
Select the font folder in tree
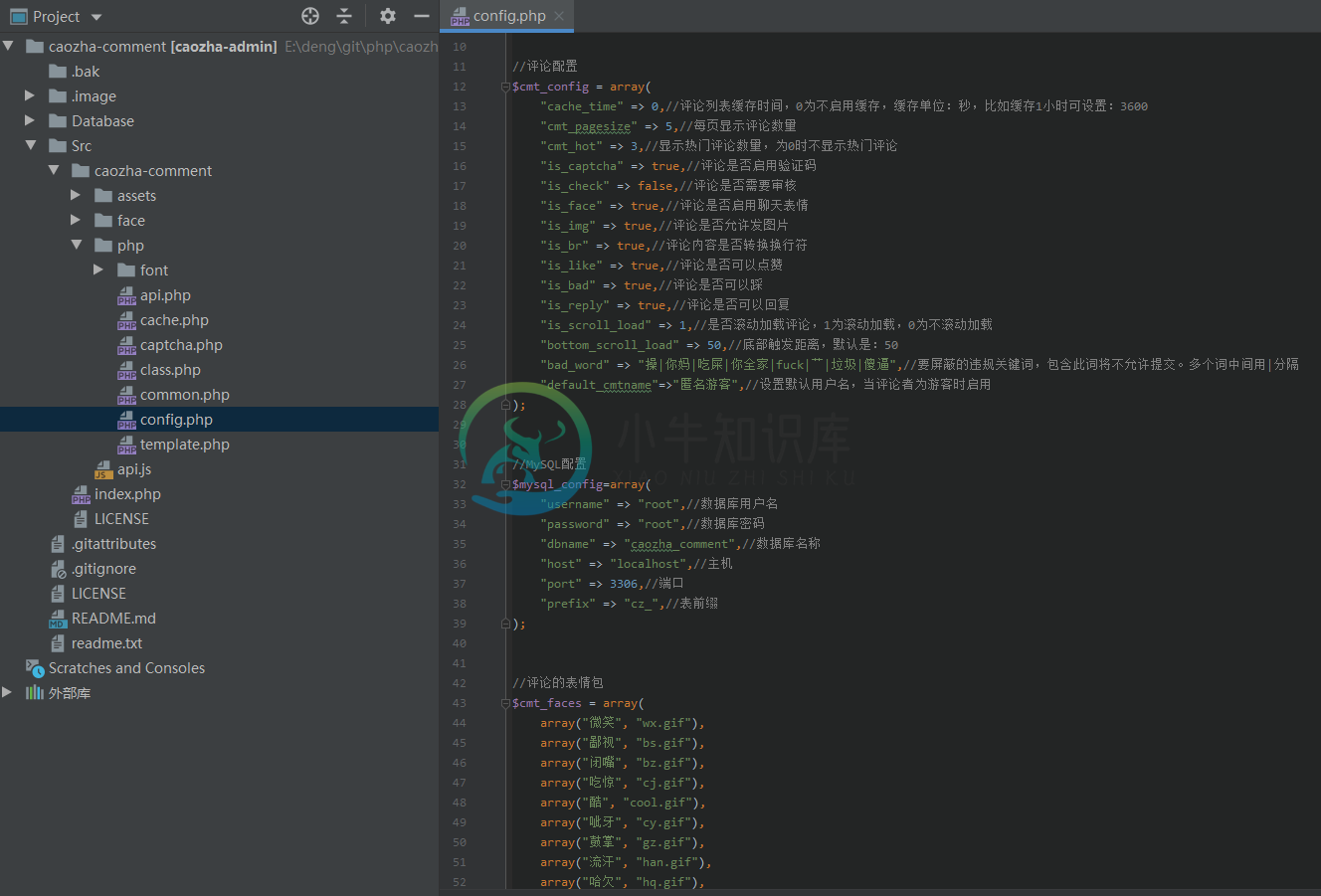154,270
